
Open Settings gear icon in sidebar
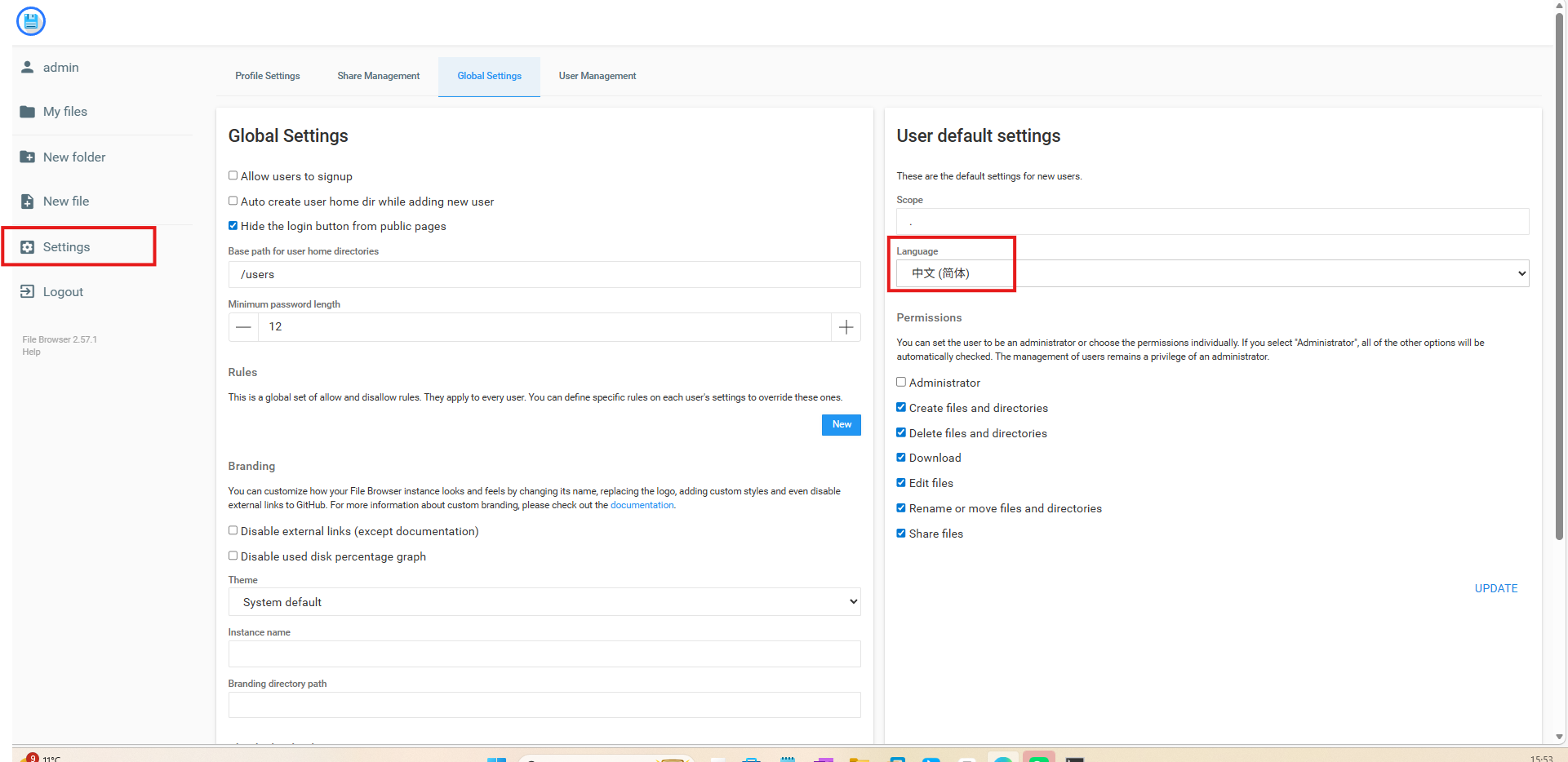coord(28,247)
